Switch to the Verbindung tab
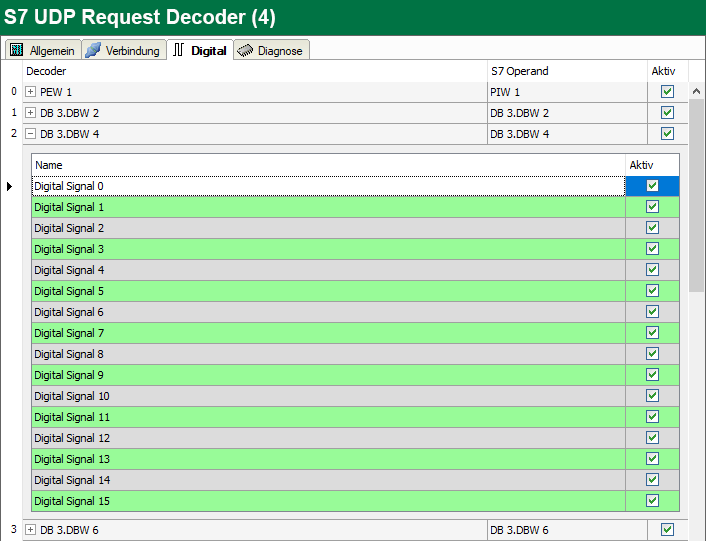706x541 pixels. click(124, 50)
